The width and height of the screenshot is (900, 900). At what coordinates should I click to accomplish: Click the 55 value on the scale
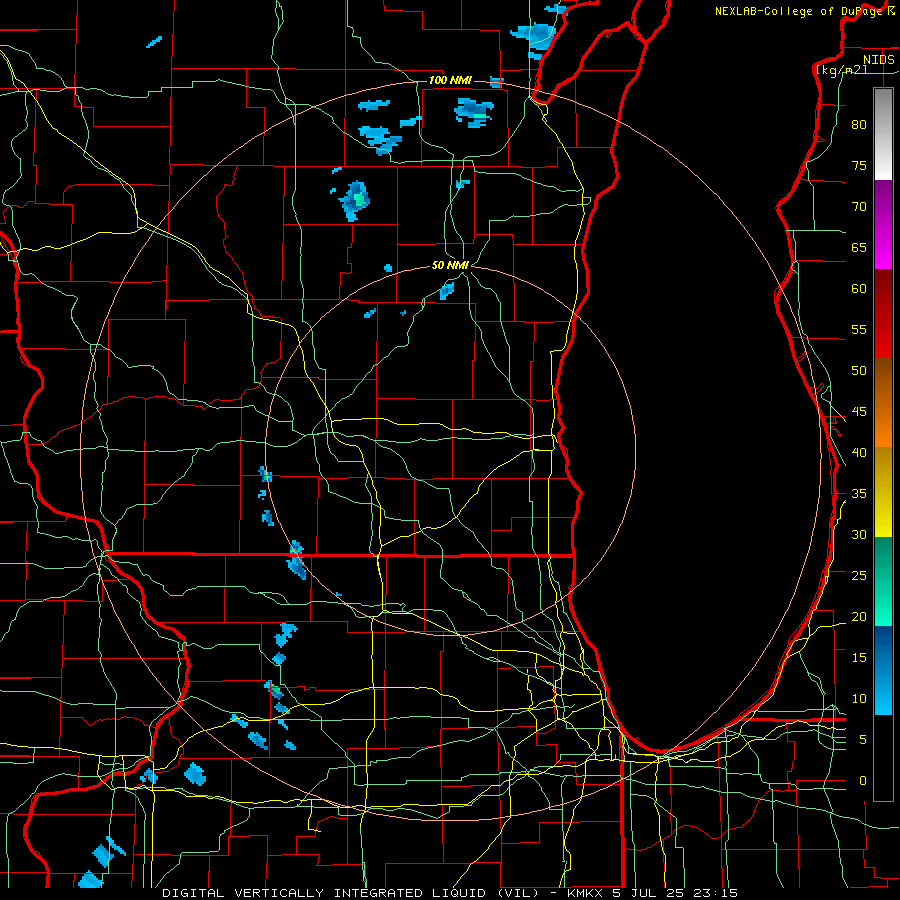pyautogui.click(x=859, y=330)
